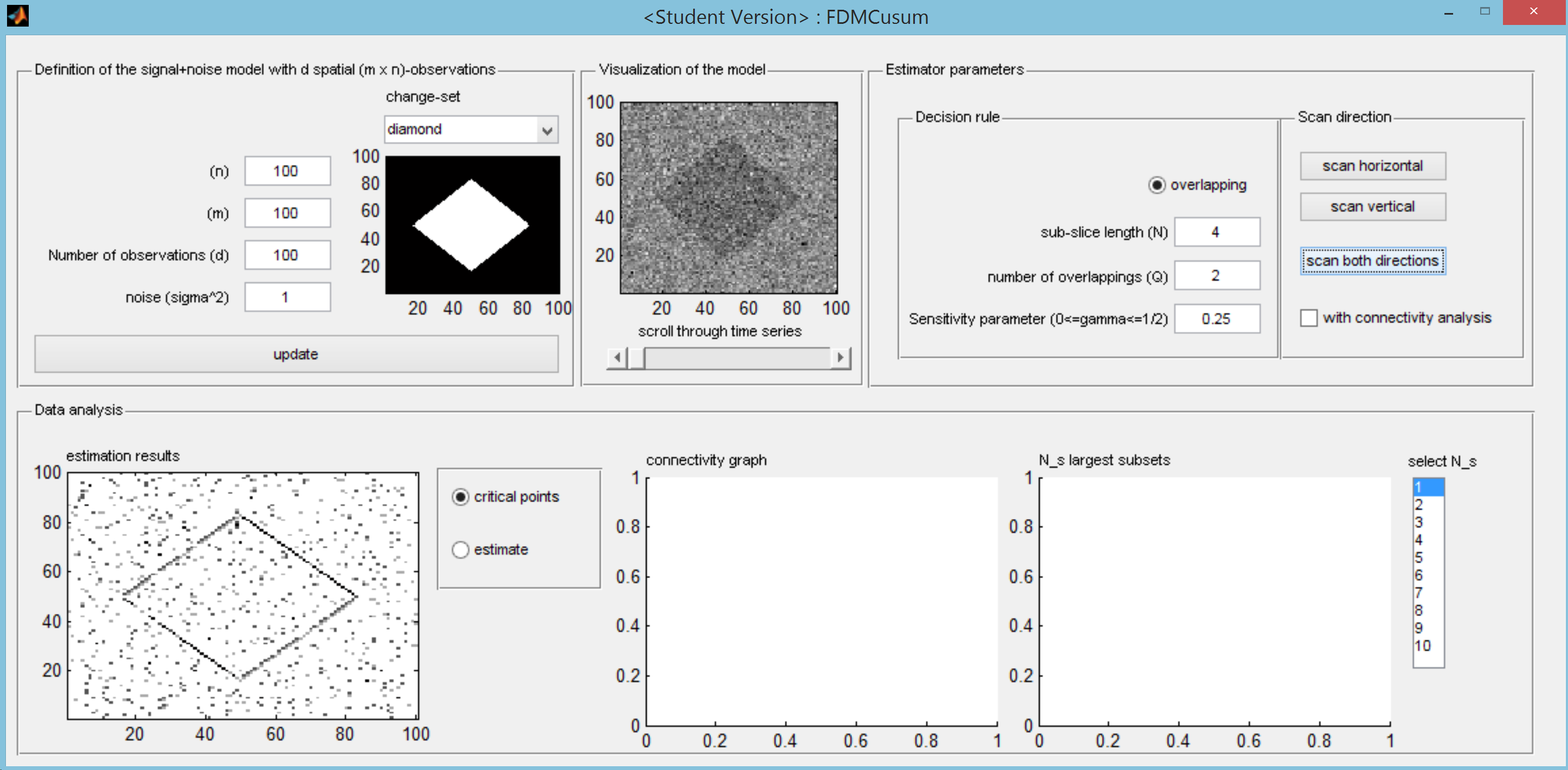Maximize the FDMCusum window

pyautogui.click(x=1485, y=11)
